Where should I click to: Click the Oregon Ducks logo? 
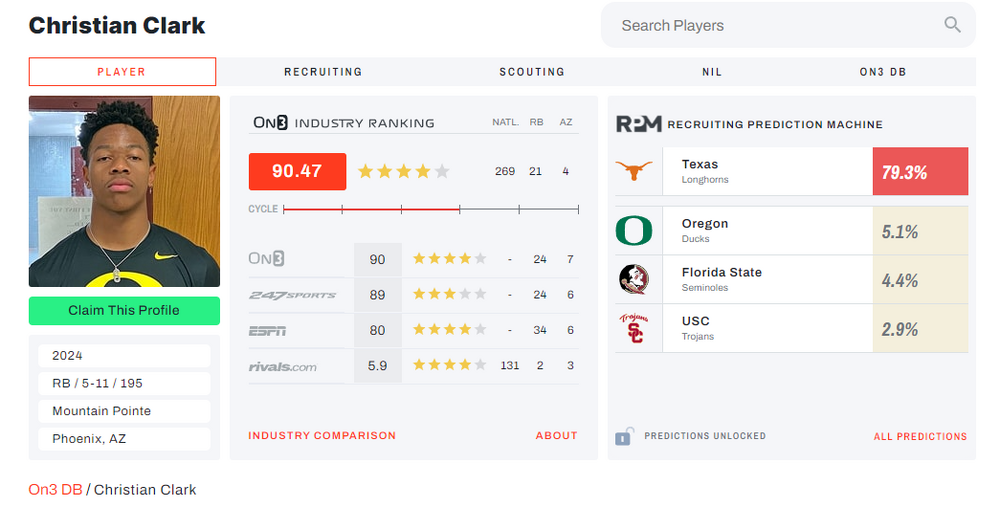coord(634,231)
